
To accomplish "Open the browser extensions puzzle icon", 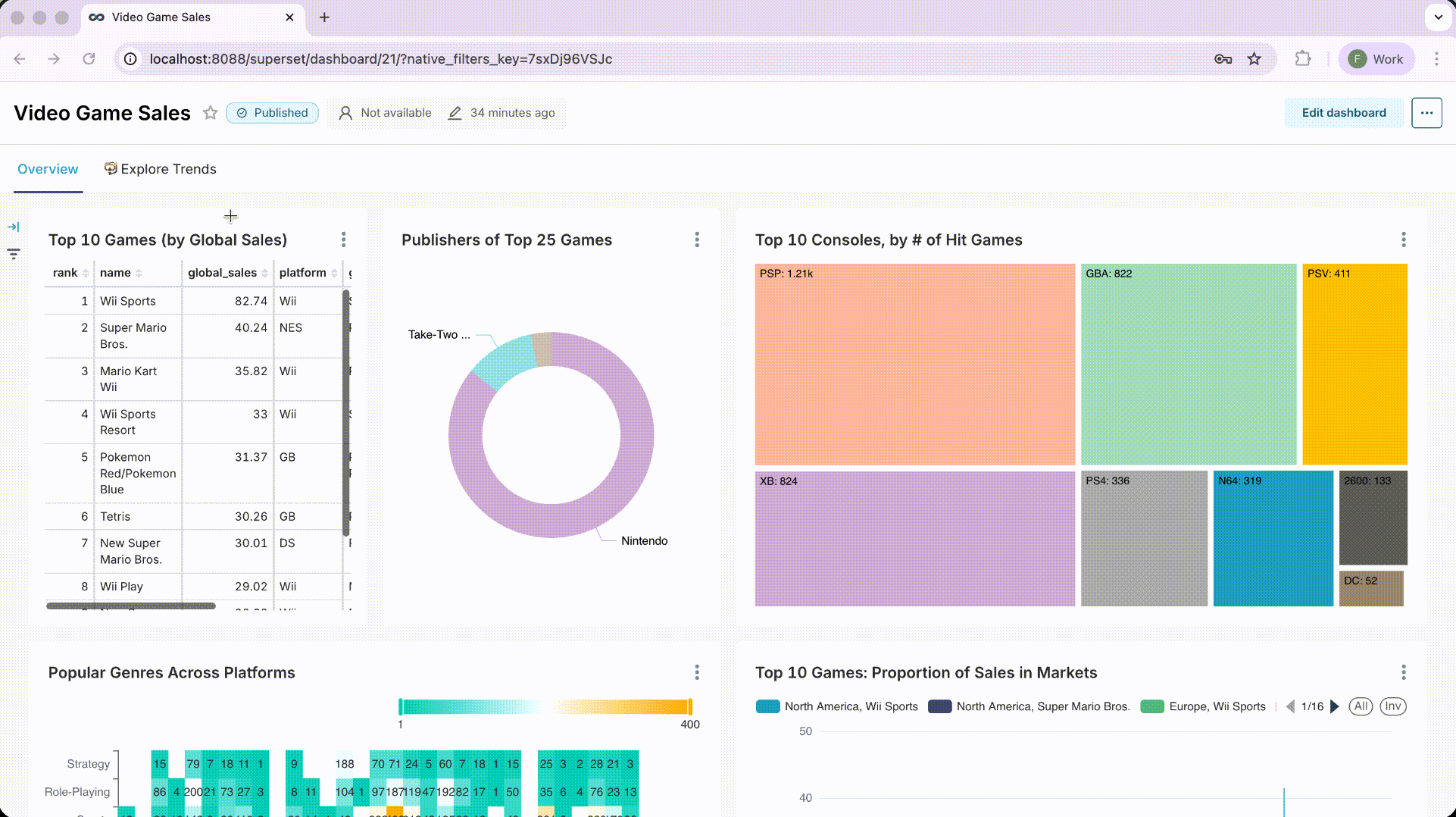I will (x=1302, y=59).
